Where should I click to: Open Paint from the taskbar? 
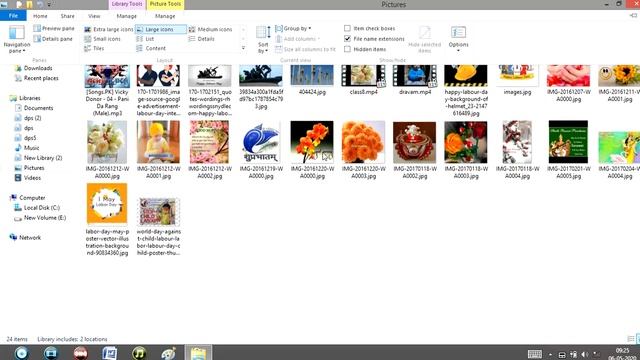click(168, 353)
